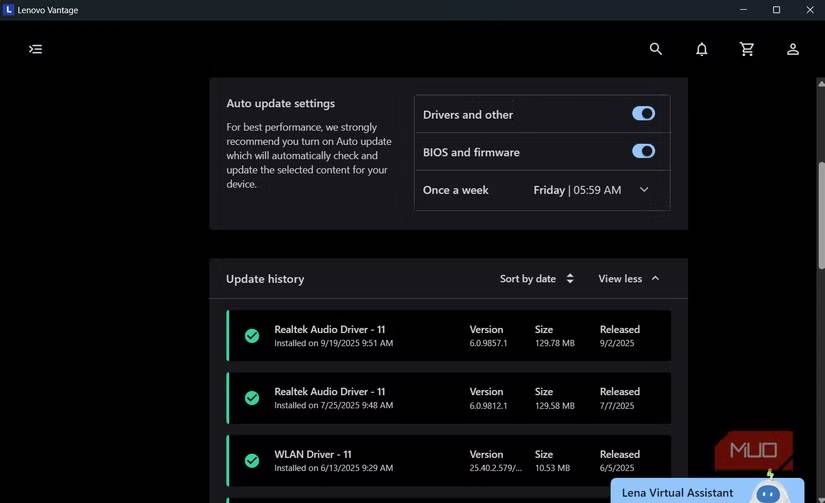Maximize the Lenovo Vantage window
Screen dimensions: 825x503
tap(776, 9)
